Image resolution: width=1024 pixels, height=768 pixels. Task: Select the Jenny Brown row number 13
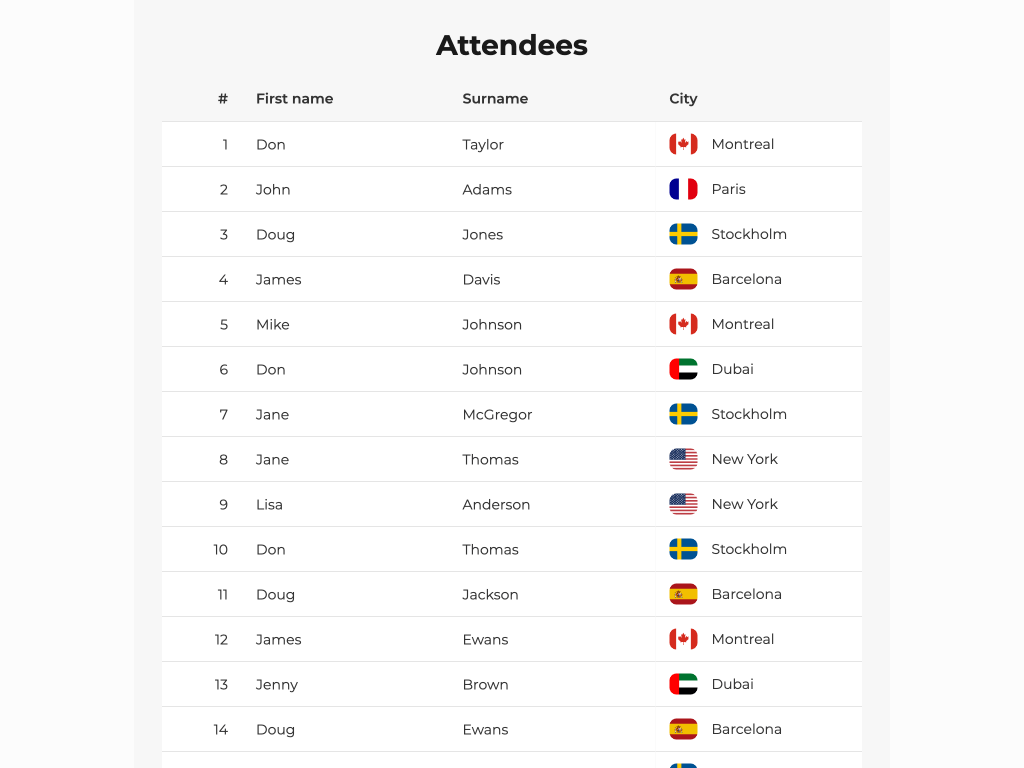[x=221, y=684]
